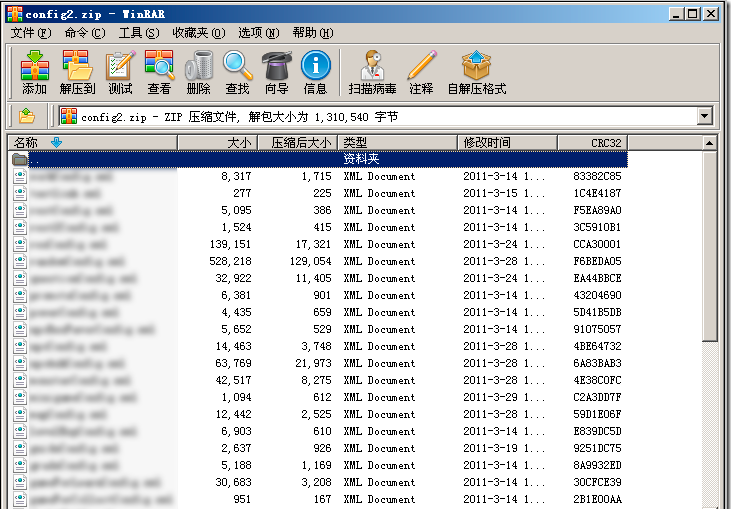Open the 文件(F) menu
This screenshot has height=509, width=731.
(31, 33)
